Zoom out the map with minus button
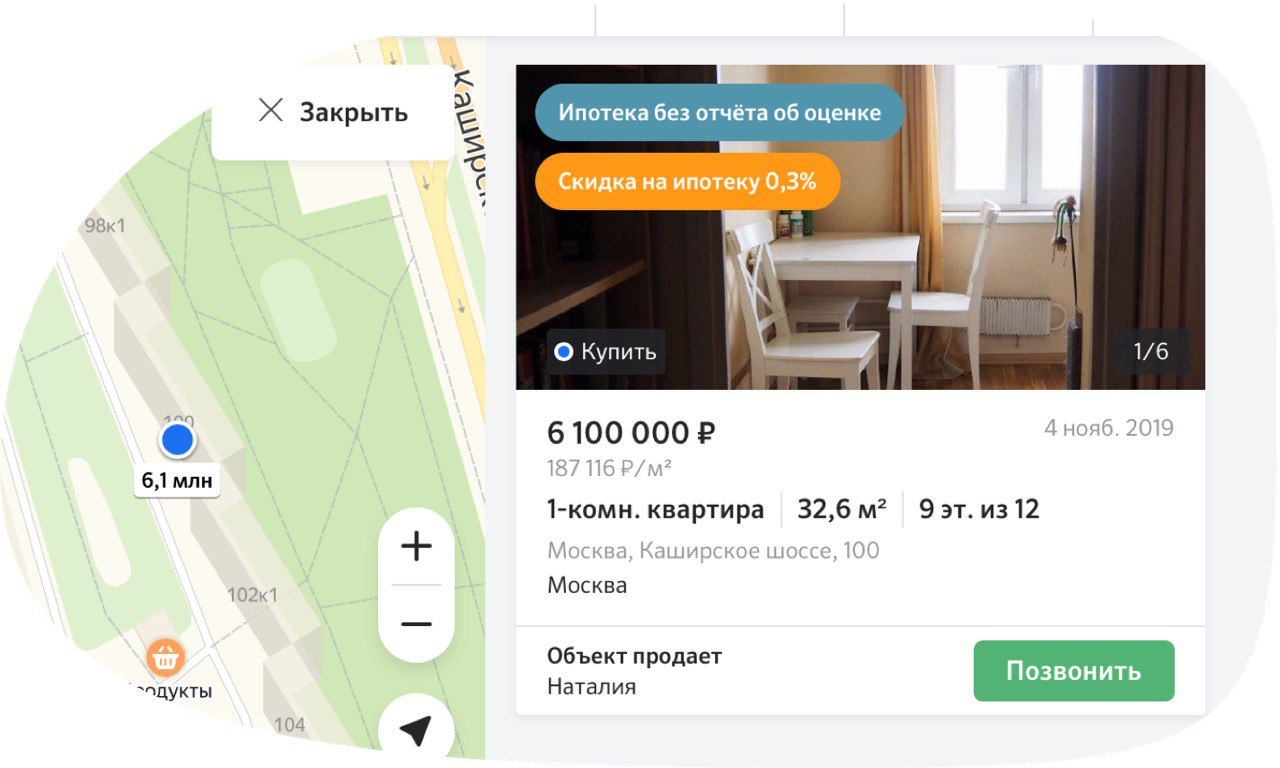Screen dimensions: 1280x768 point(416,625)
